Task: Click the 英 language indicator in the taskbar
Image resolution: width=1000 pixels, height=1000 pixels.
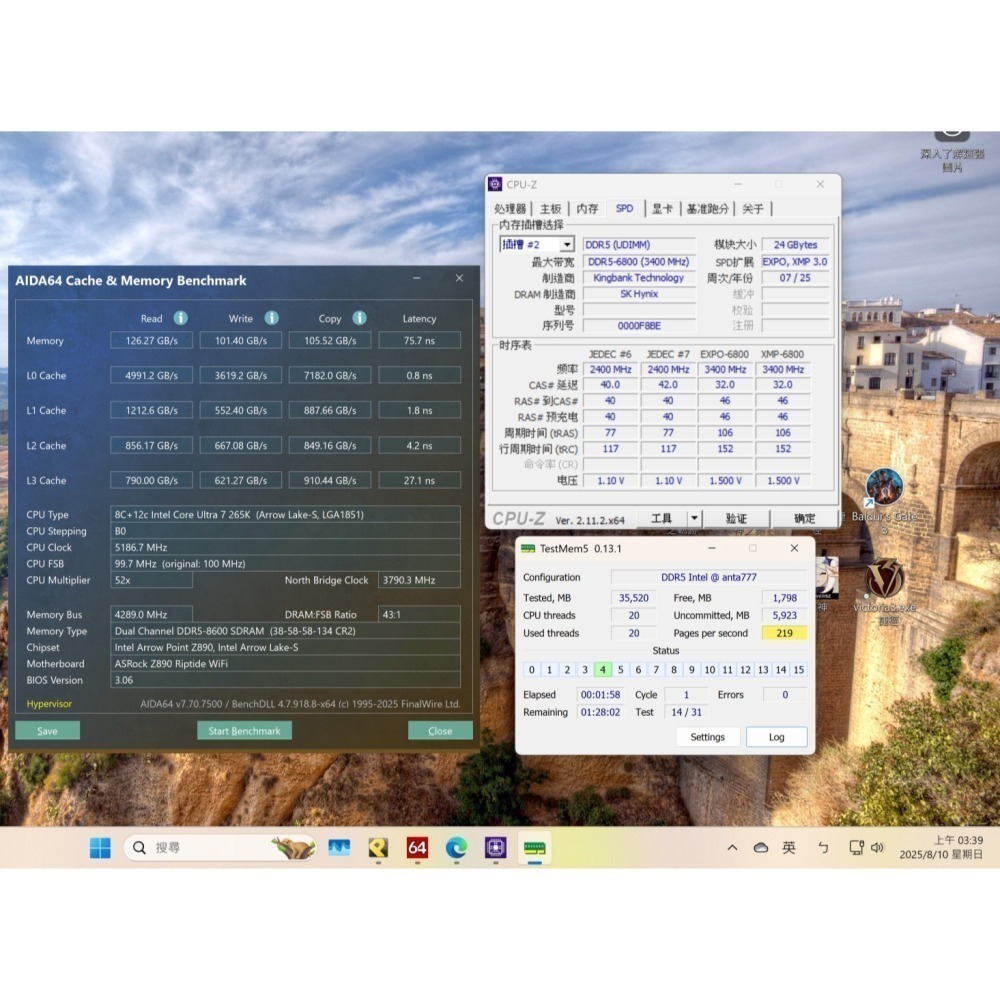Action: point(788,847)
